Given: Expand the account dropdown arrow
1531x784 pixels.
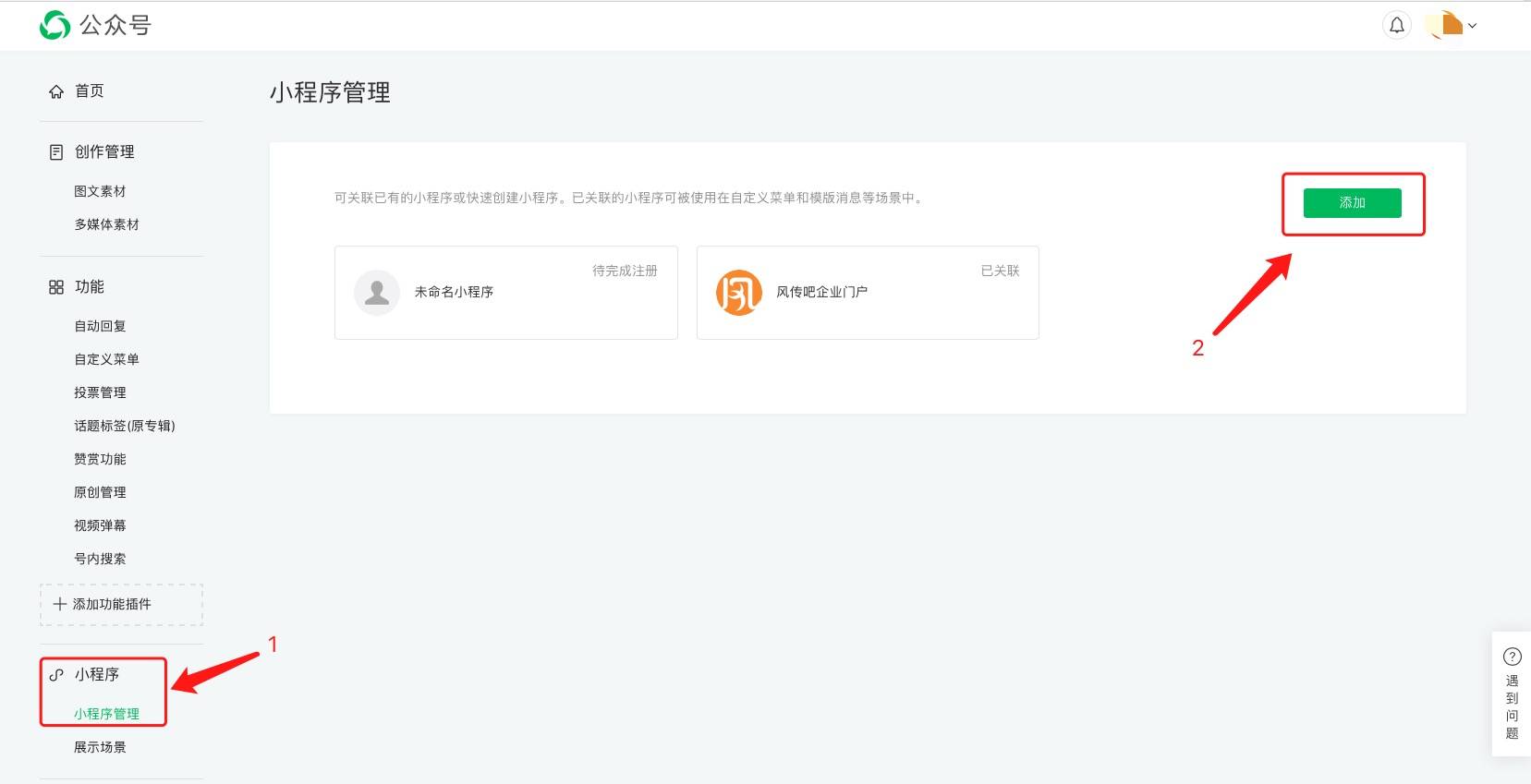Looking at the screenshot, I should pos(1473,26).
